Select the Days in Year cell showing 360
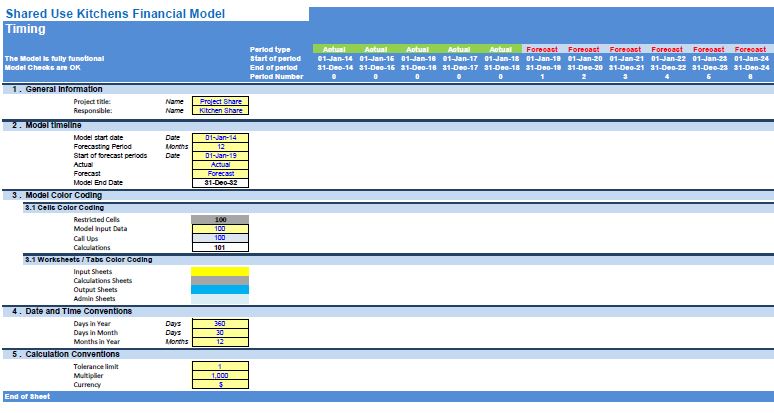Screen dimensions: 774x413 (220, 324)
